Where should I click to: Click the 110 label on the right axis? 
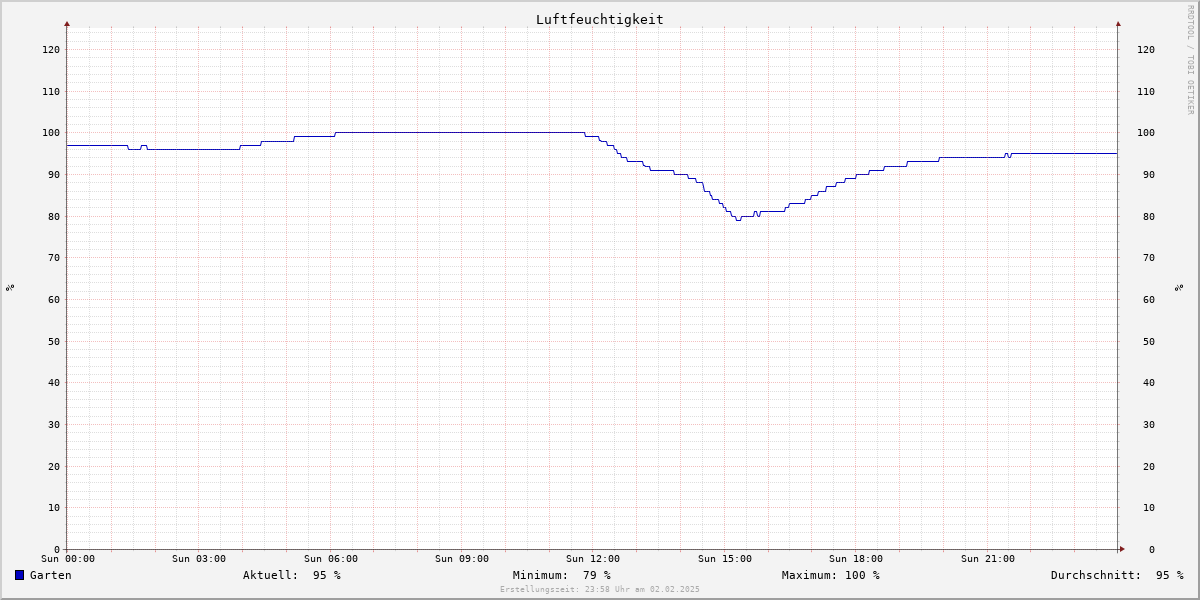click(1146, 92)
